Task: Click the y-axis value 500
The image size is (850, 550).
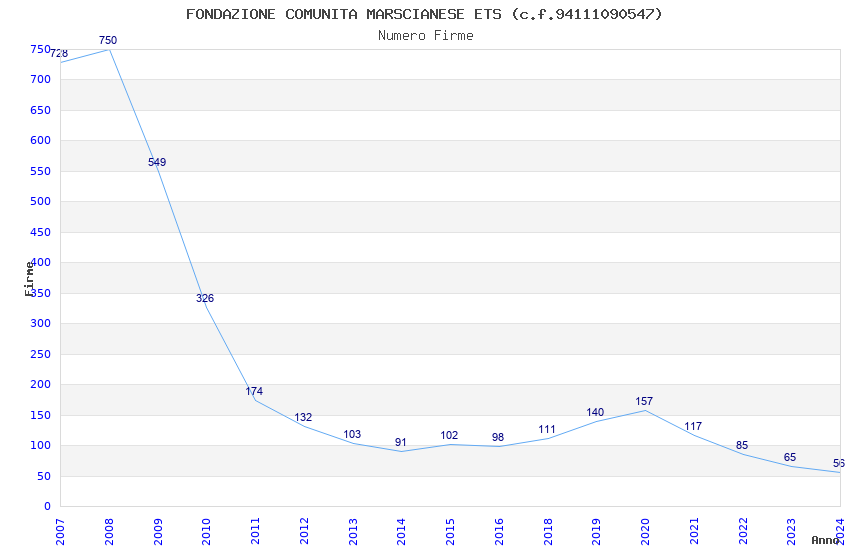Action: (41, 201)
